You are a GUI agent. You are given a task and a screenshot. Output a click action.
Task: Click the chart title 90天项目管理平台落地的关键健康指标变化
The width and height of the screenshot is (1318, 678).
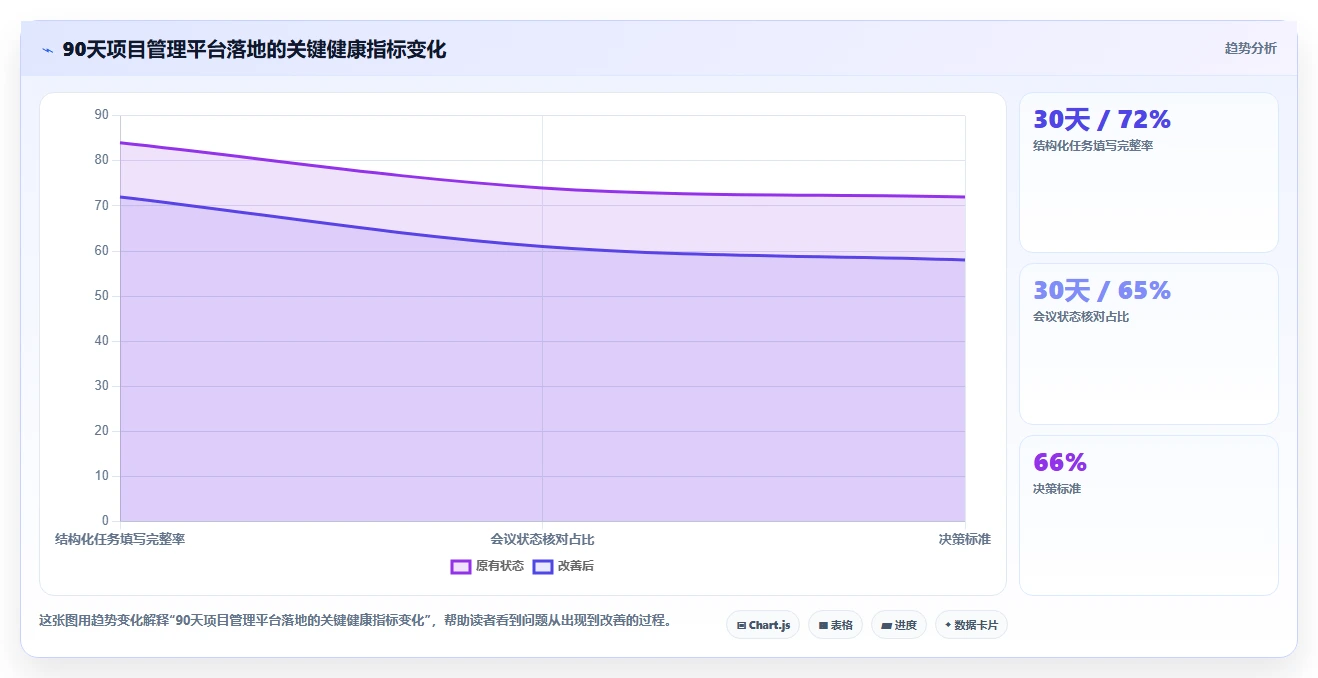[254, 49]
